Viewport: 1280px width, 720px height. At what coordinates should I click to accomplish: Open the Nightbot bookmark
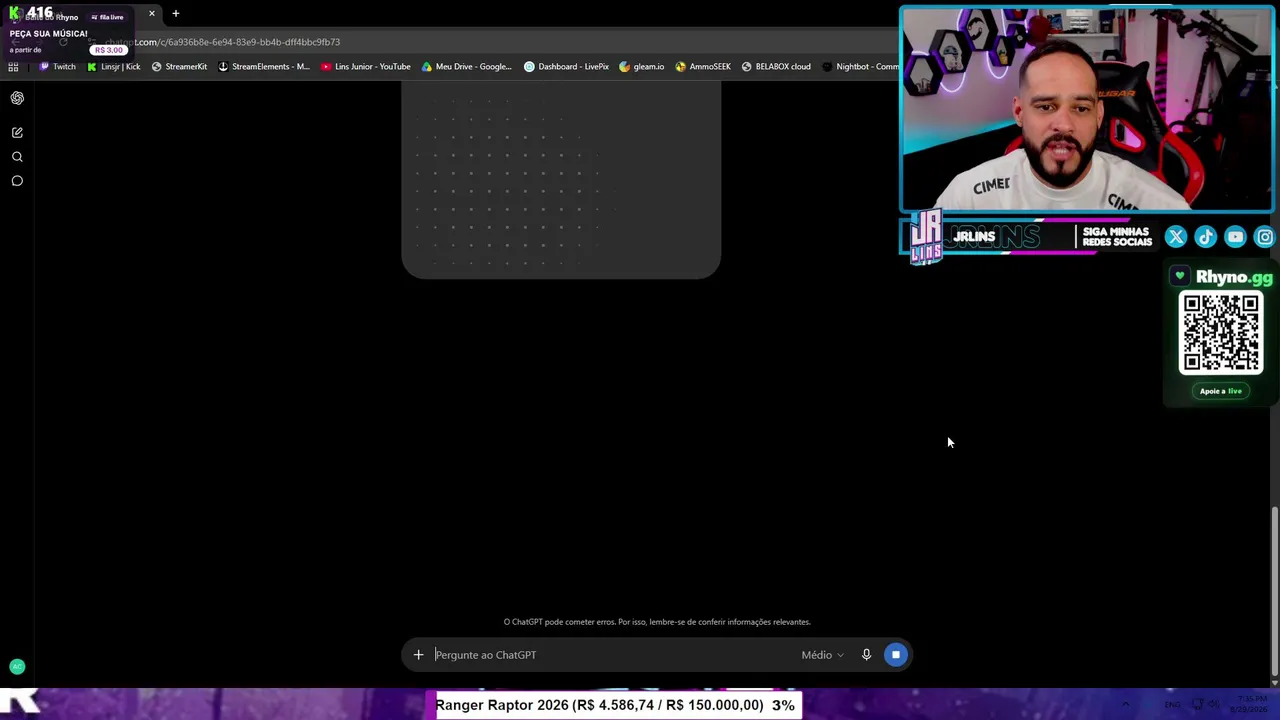(x=860, y=67)
